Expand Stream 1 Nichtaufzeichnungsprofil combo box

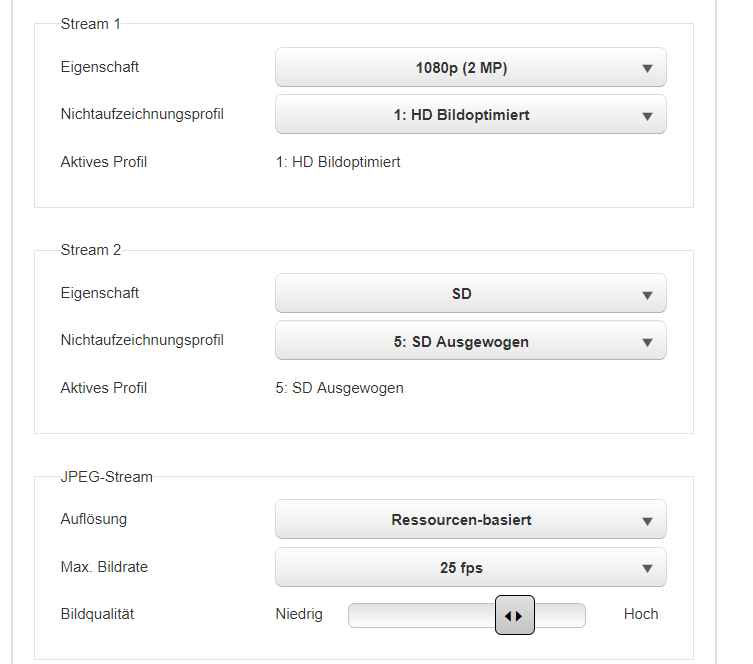(470, 115)
